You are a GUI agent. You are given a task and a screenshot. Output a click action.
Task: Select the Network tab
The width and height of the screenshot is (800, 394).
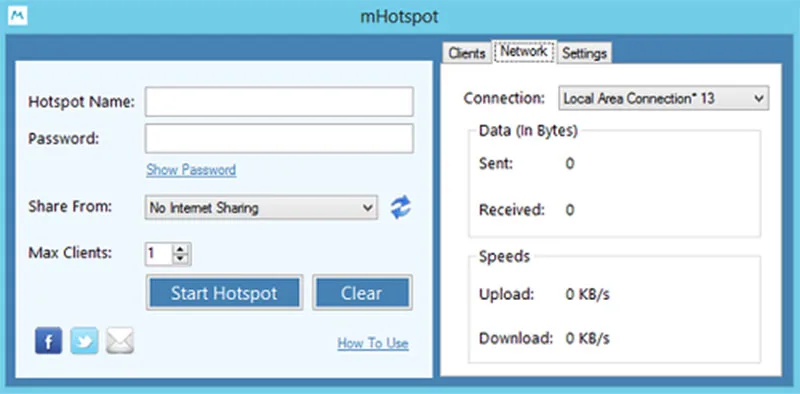click(x=524, y=51)
